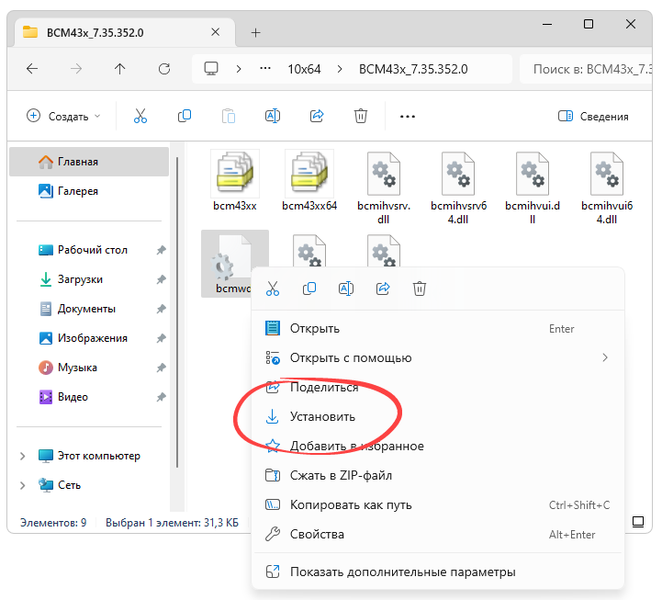Image resolution: width=662 pixels, height=600 pixels.
Task: Open the Создать dropdown
Action: (x=63, y=116)
